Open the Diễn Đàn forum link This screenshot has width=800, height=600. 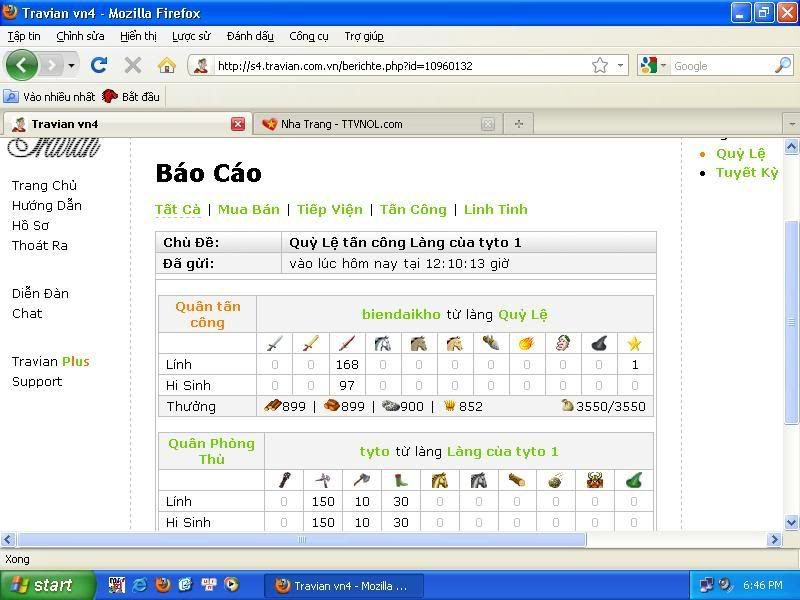40,293
